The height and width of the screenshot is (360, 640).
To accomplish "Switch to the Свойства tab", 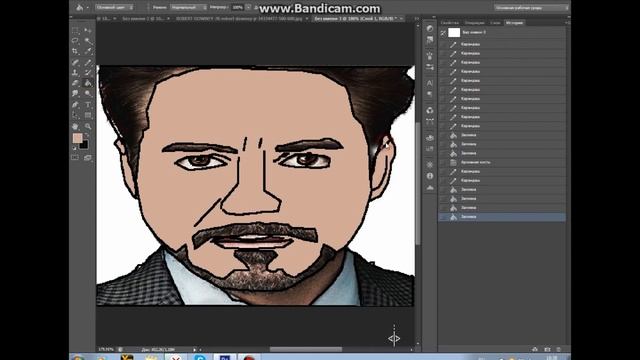I will click(450, 23).
